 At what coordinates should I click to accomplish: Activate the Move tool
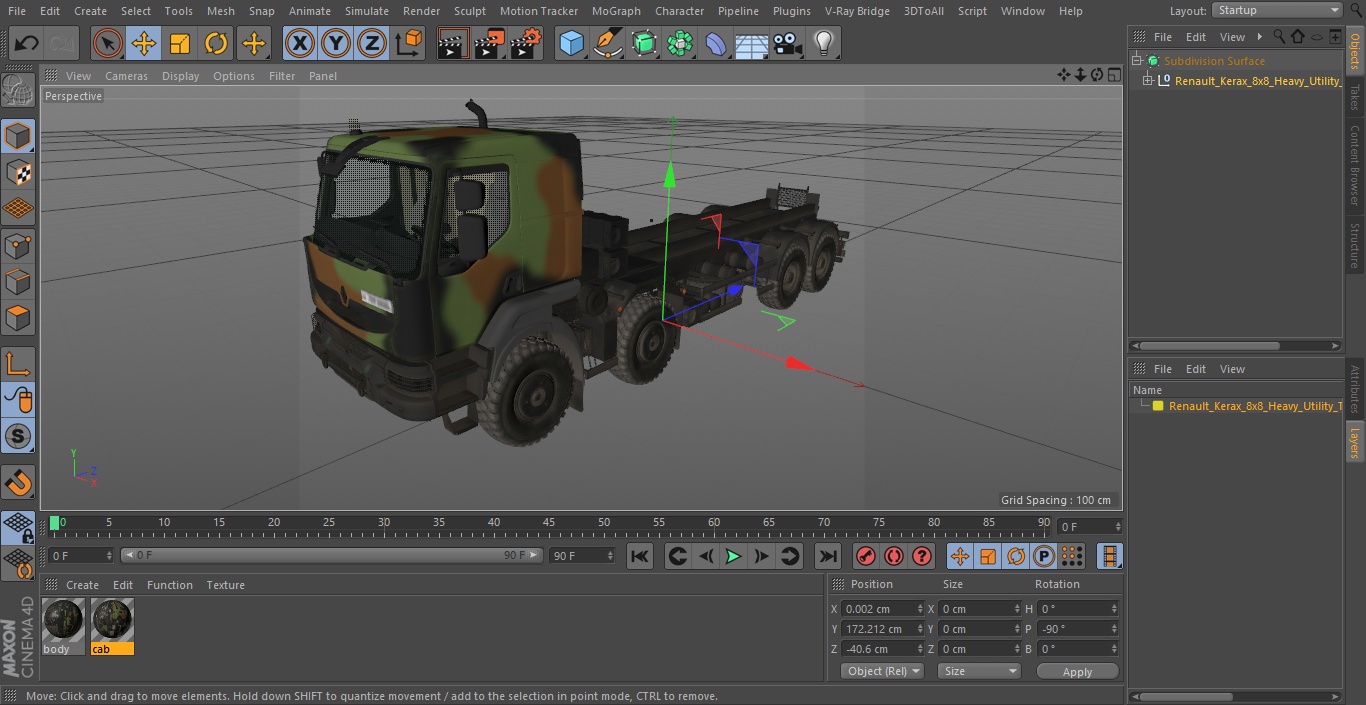(144, 43)
